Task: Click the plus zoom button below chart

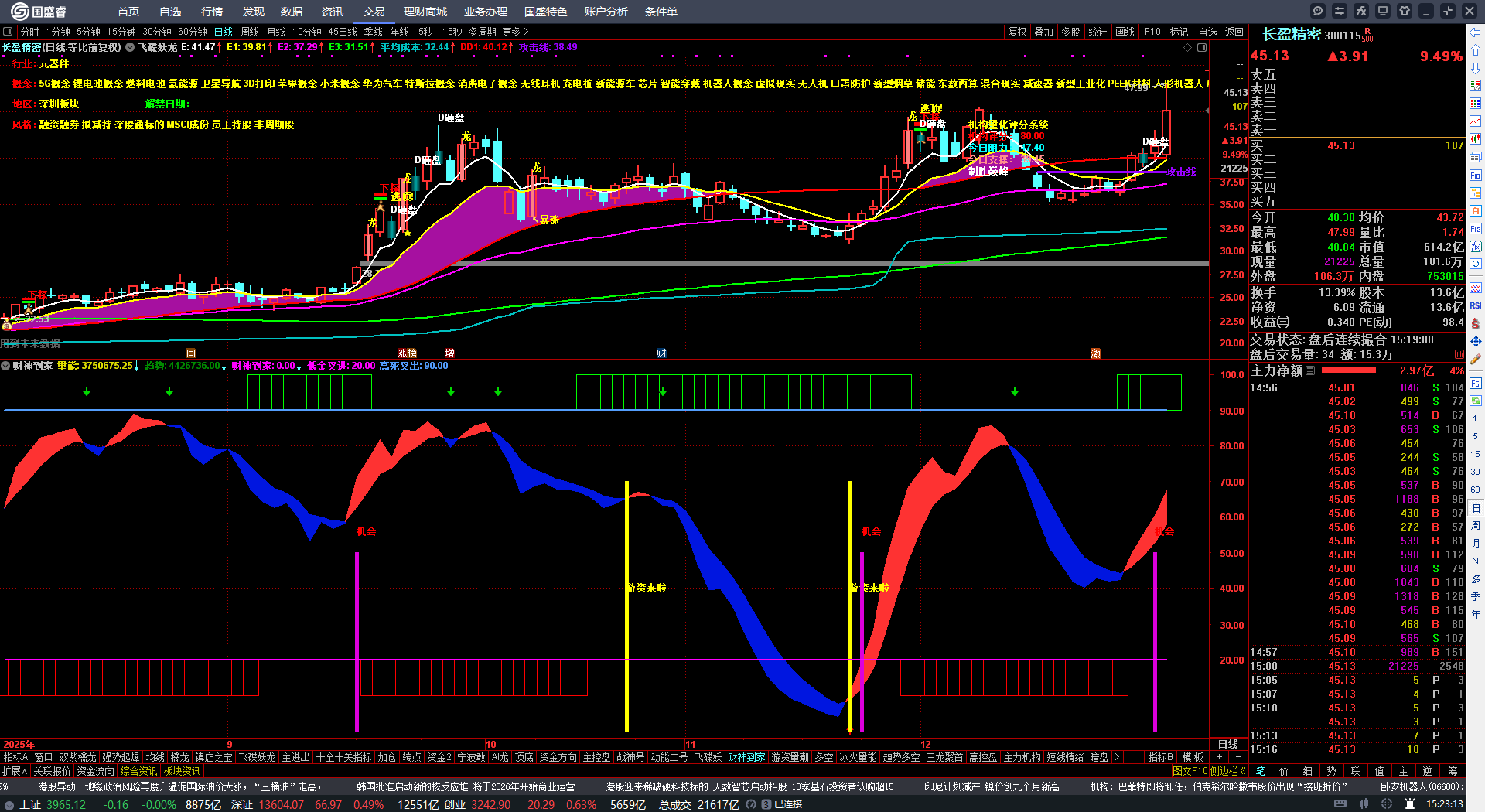Action: [1220, 757]
